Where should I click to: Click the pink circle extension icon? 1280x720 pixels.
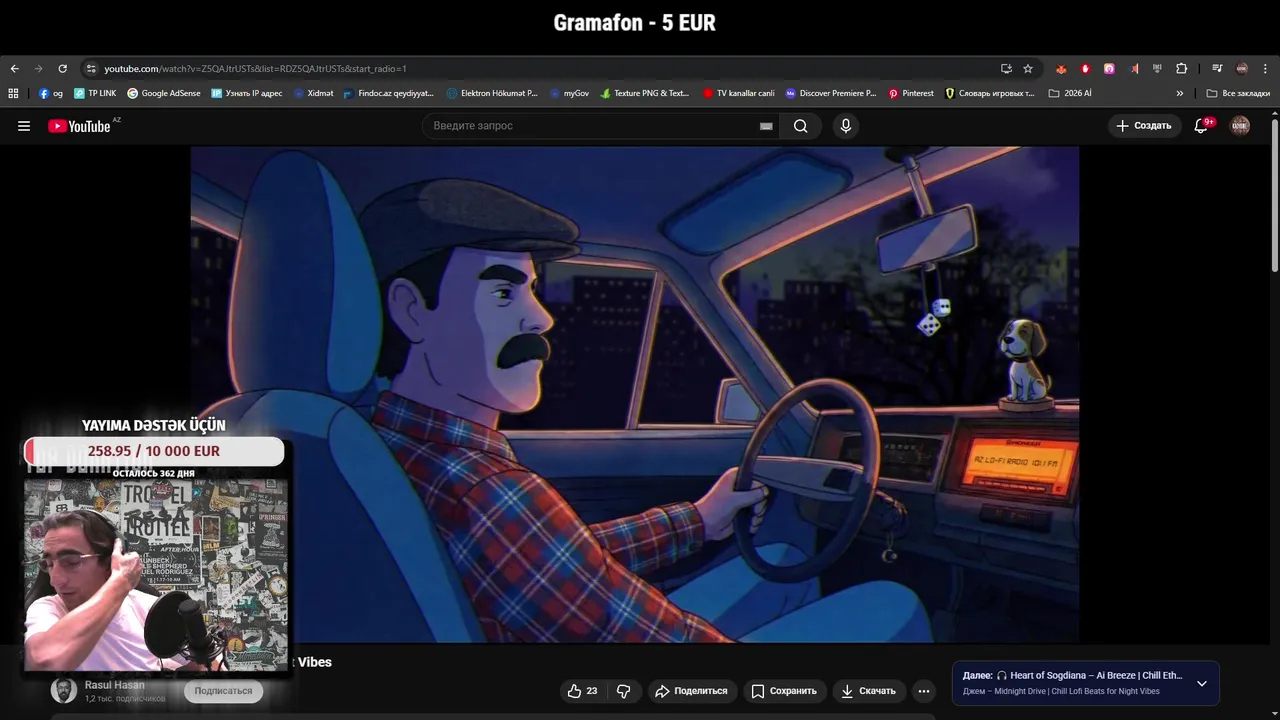1109,69
